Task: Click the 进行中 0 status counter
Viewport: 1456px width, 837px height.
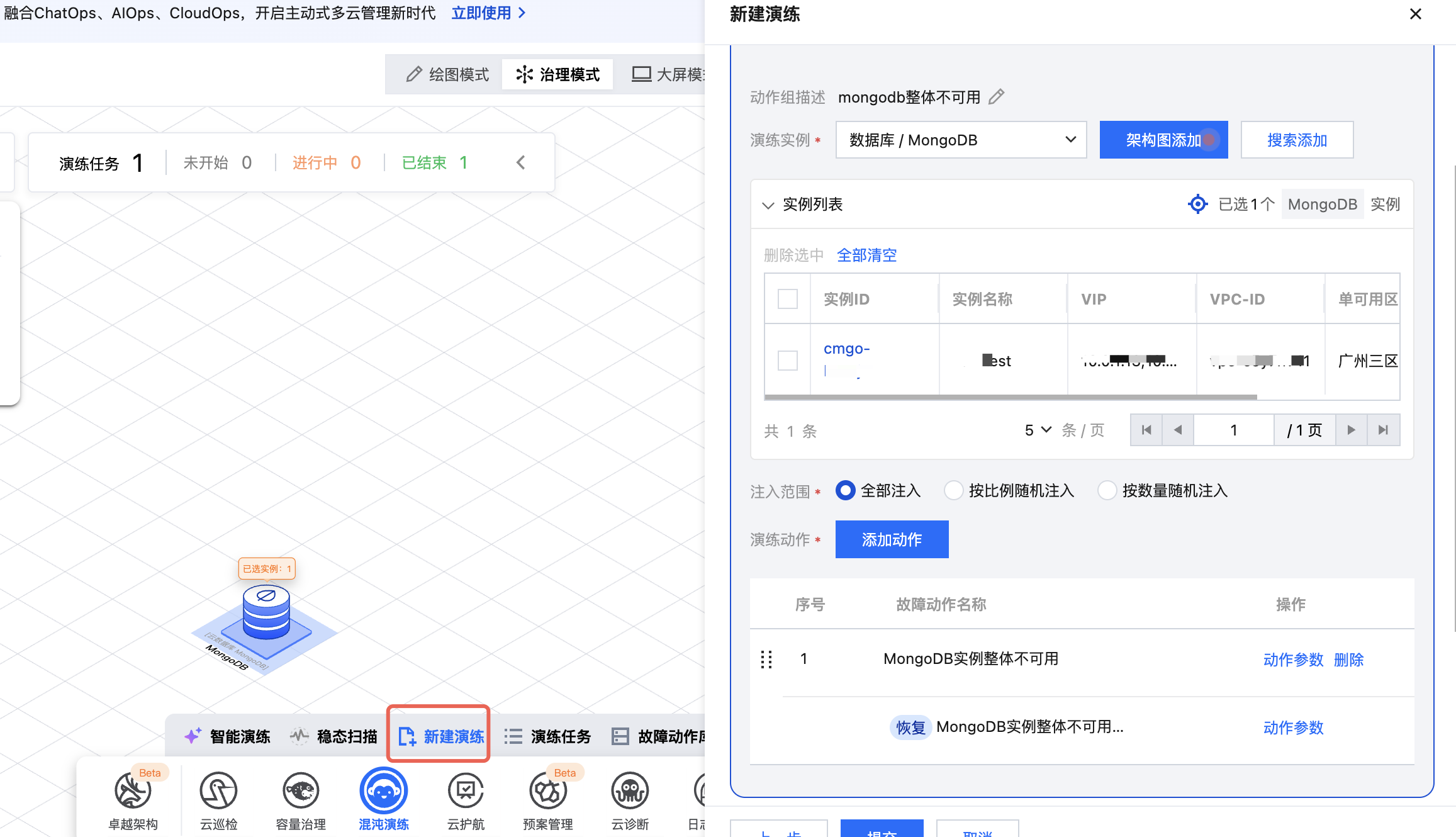Action: pyautogui.click(x=327, y=163)
